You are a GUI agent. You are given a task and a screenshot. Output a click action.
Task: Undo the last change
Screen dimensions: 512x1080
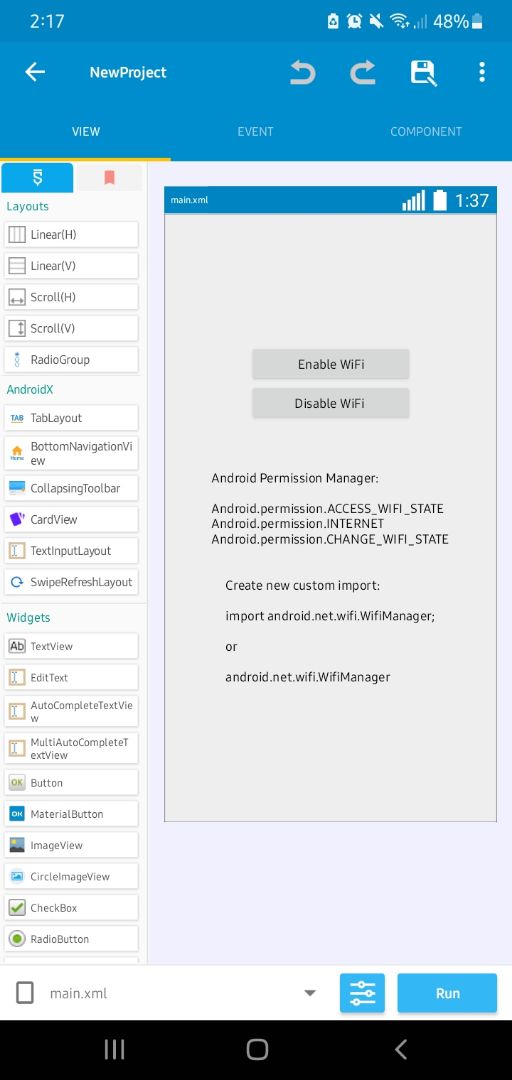[302, 72]
